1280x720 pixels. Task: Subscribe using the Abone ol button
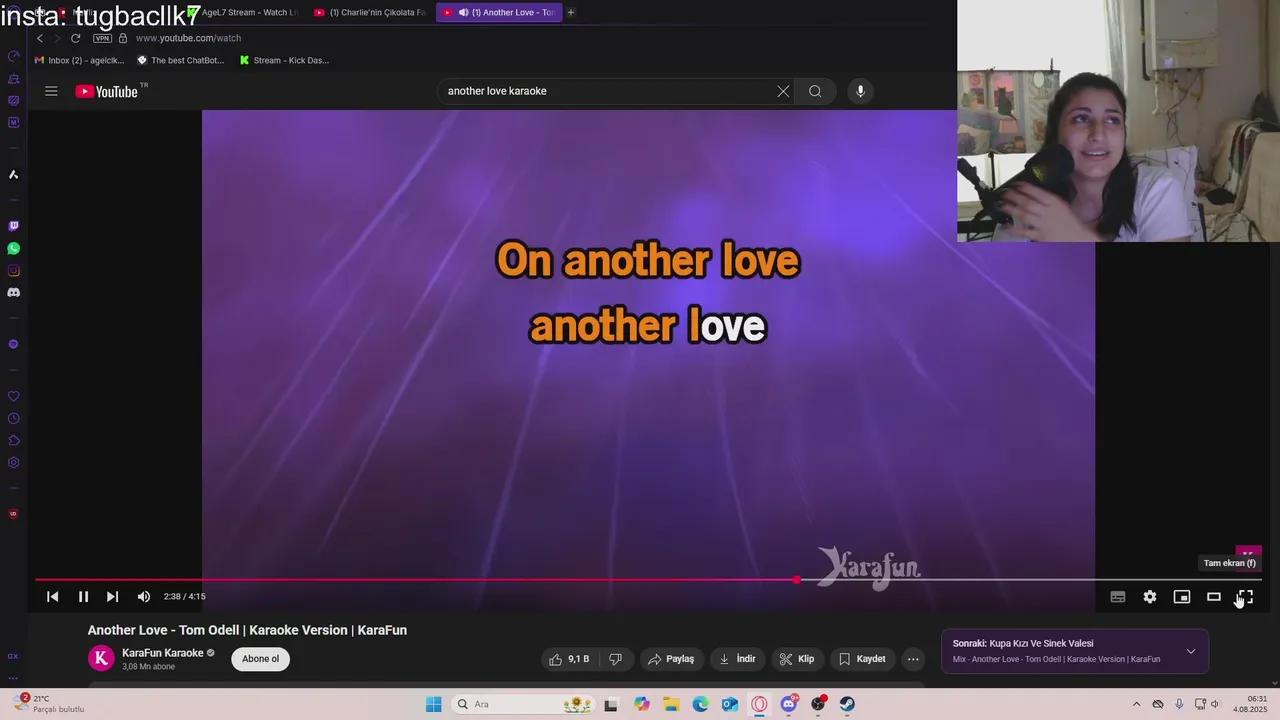pos(260,659)
